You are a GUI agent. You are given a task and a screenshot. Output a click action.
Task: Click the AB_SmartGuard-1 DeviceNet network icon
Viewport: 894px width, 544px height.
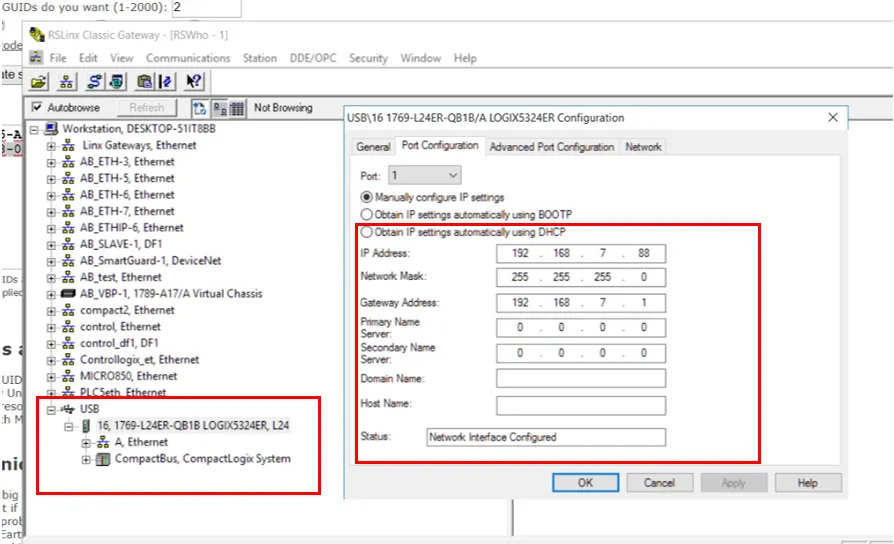point(68,261)
